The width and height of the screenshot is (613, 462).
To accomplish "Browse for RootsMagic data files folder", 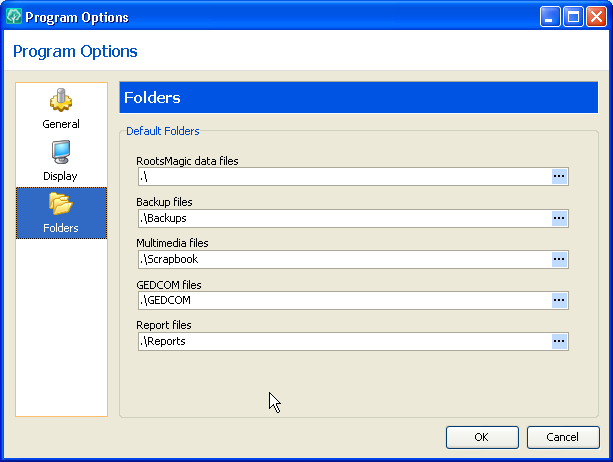I will (559, 177).
